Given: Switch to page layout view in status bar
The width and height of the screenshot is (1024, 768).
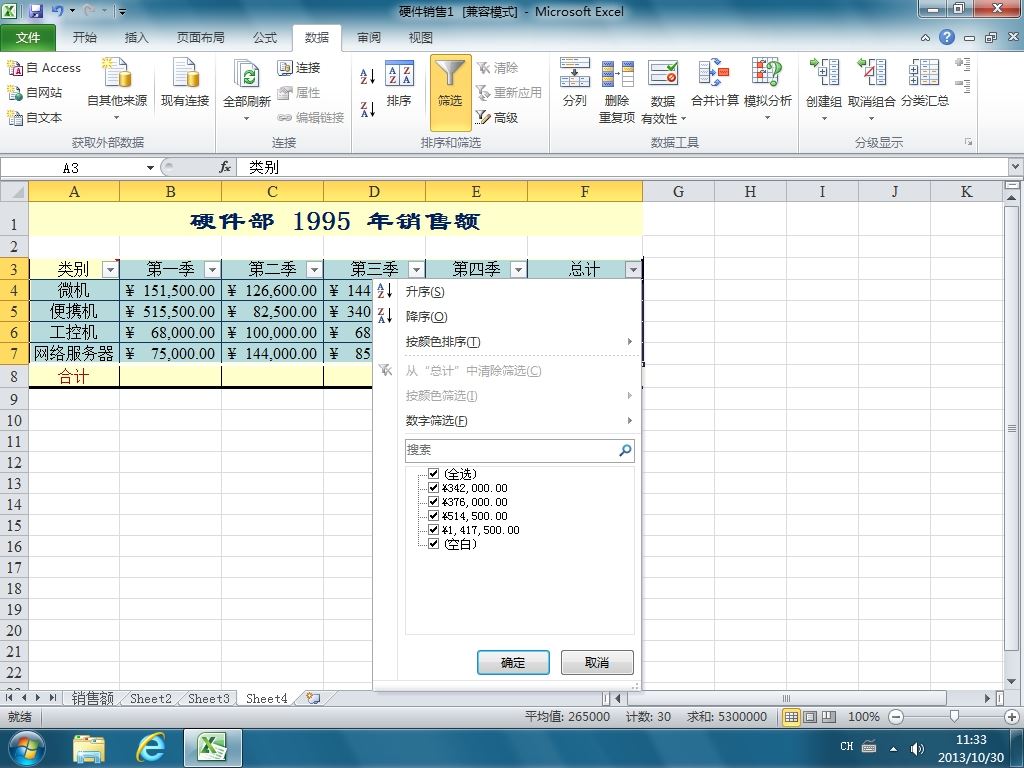Looking at the screenshot, I should pos(810,717).
